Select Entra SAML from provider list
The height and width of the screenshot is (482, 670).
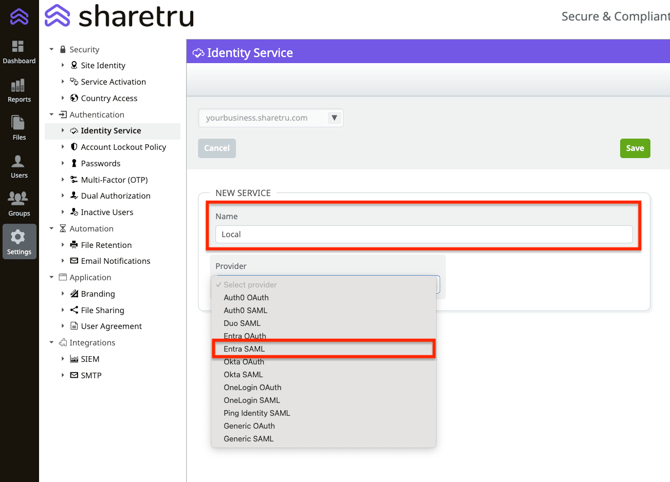[245, 349]
